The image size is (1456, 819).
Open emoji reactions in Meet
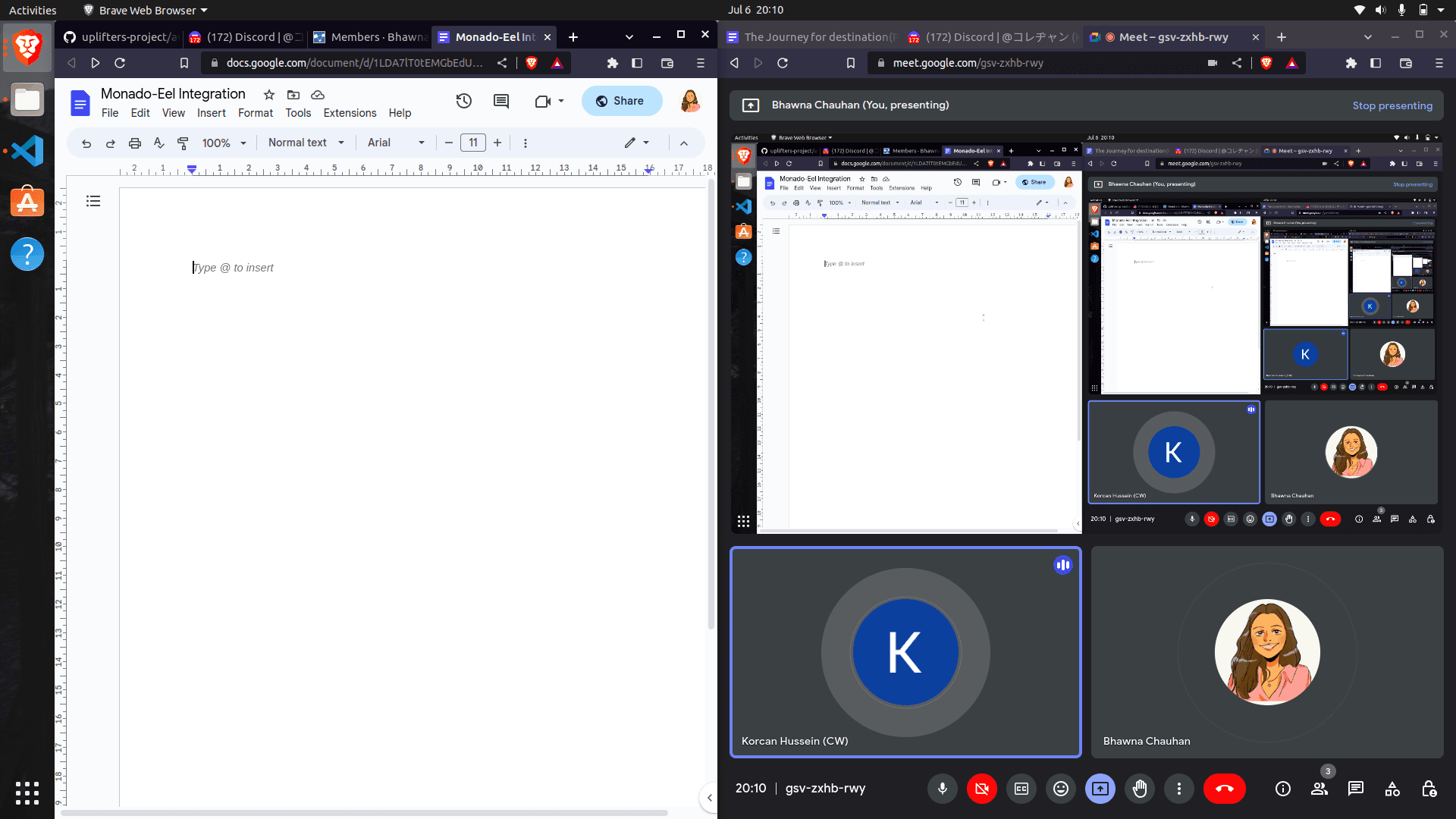pyautogui.click(x=1061, y=789)
